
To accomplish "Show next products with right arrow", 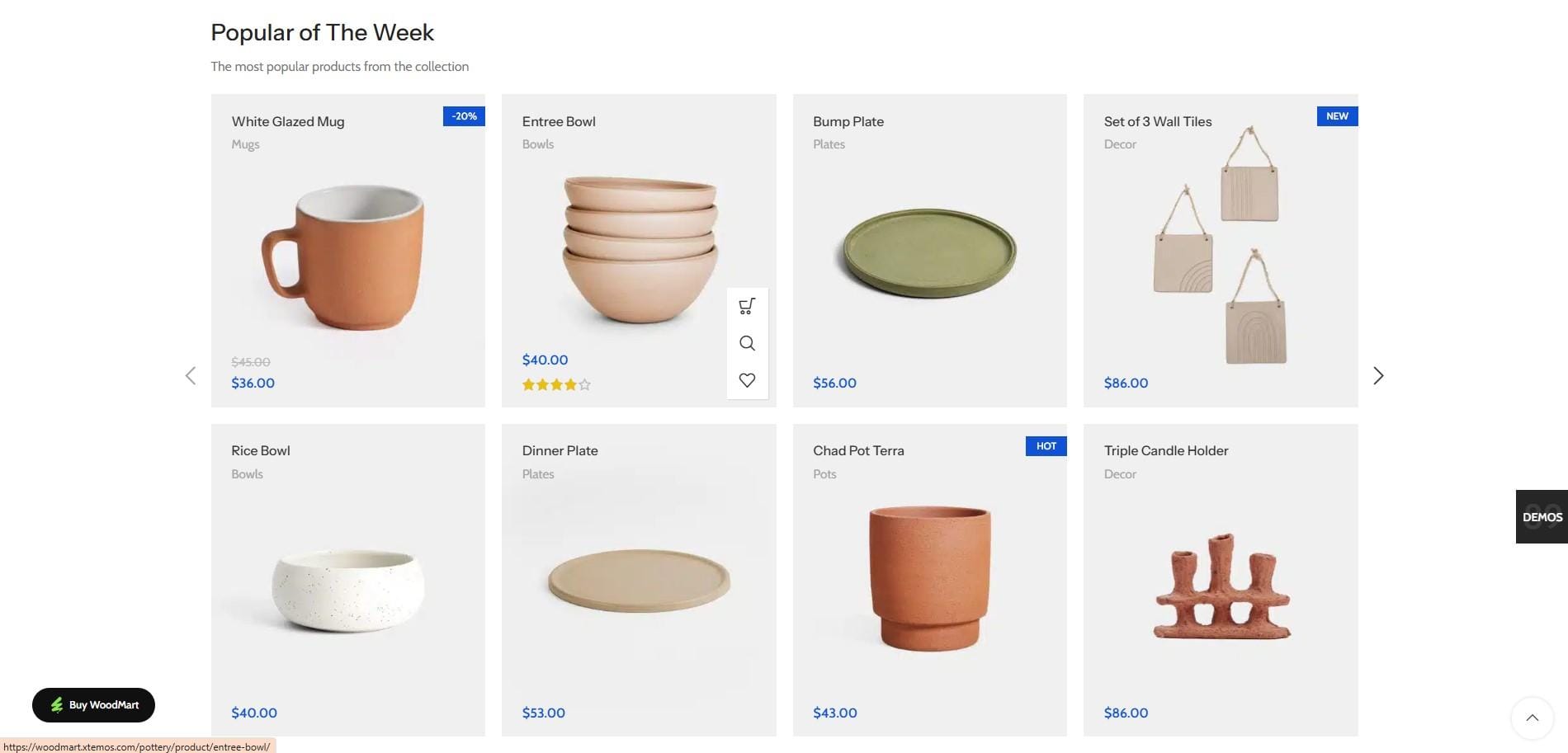I will click(1377, 376).
